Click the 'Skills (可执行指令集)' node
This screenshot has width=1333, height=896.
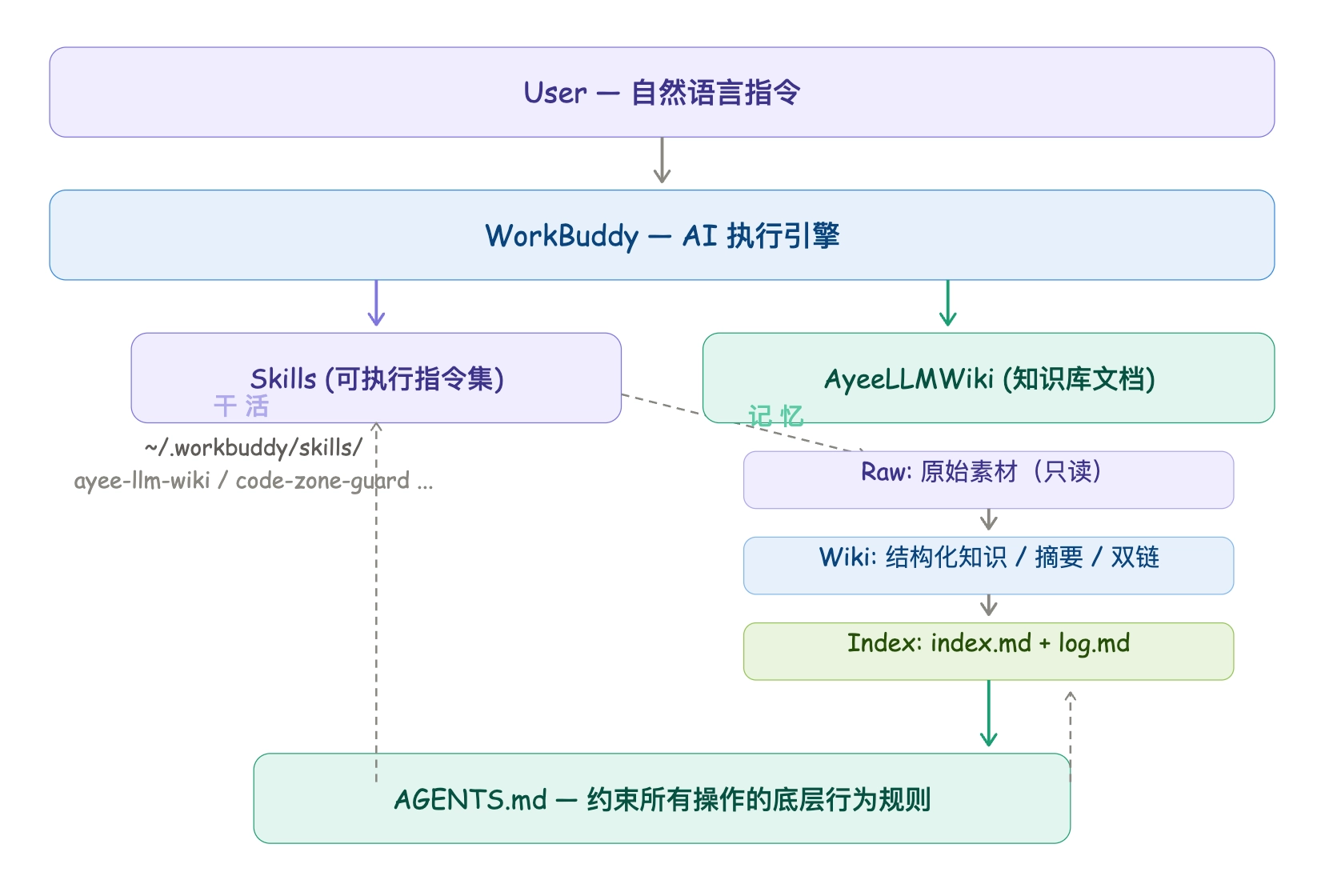click(x=376, y=378)
